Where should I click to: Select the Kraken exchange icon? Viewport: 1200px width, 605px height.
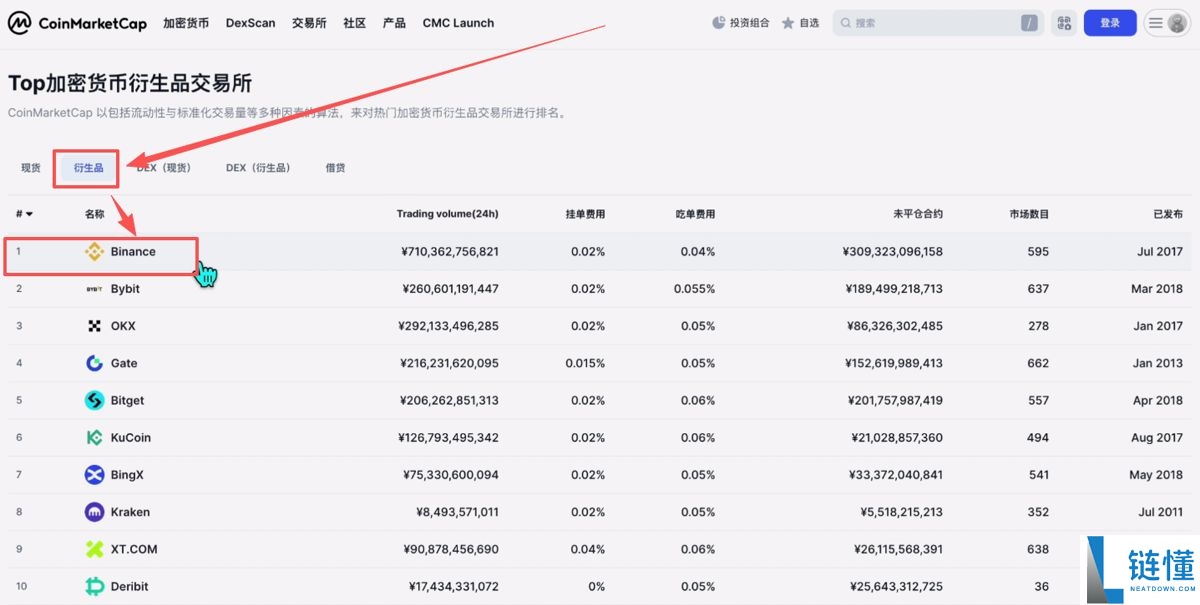(92, 511)
